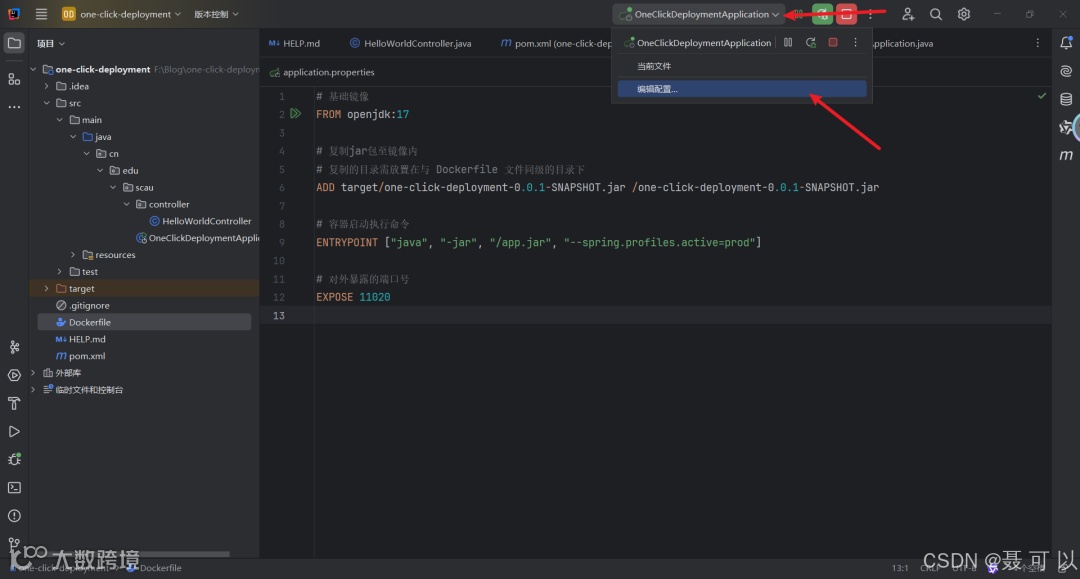Open Maven tool window icon

[1066, 155]
